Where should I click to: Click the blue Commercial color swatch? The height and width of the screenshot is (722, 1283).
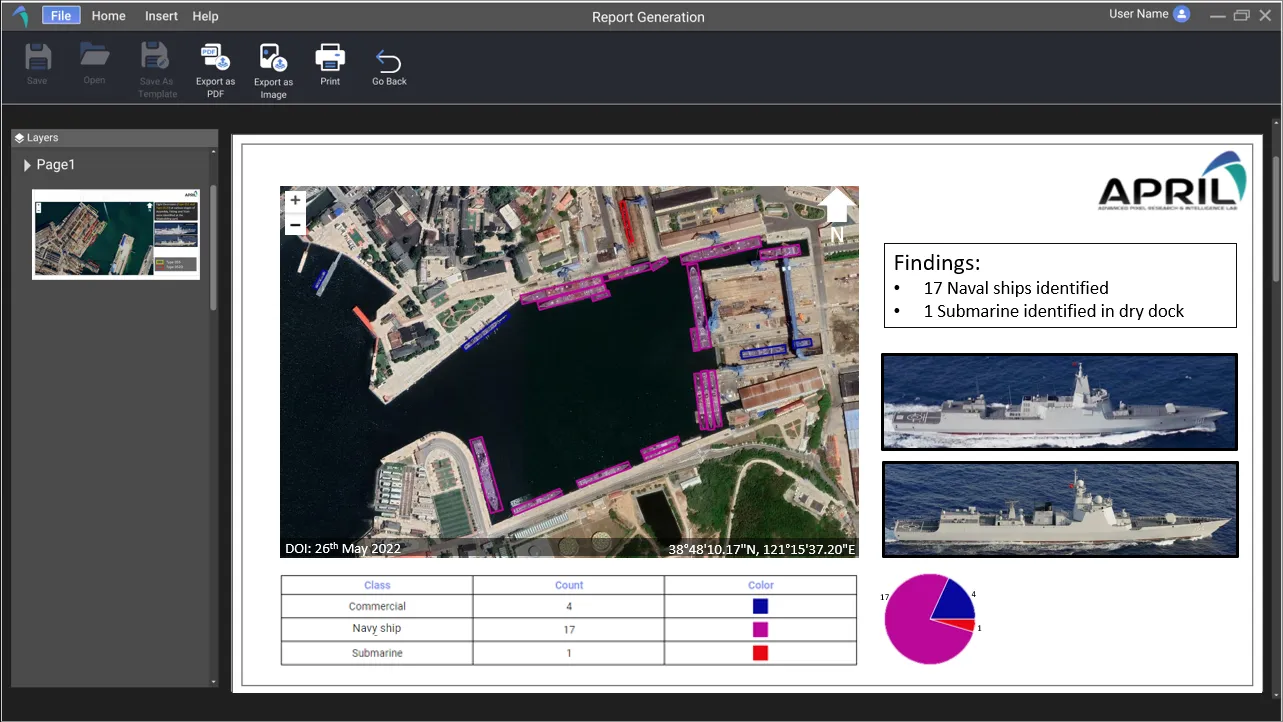click(x=760, y=606)
